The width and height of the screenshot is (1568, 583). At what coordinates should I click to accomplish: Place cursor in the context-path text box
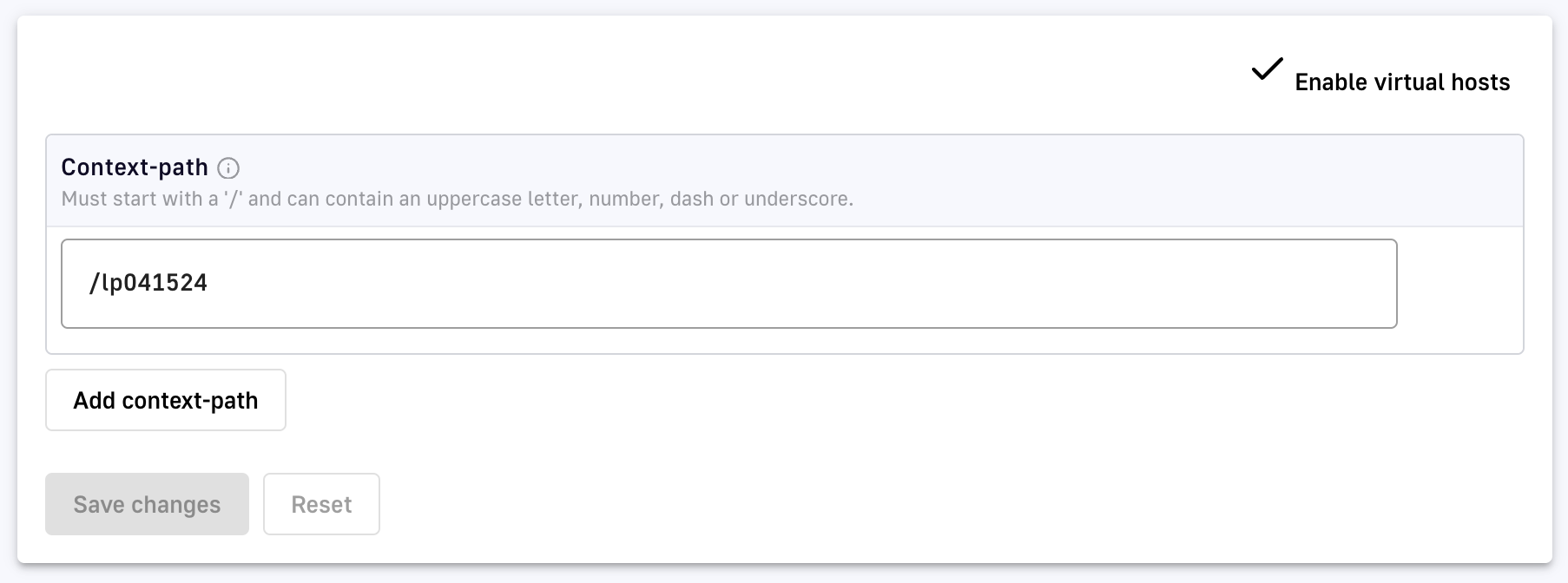(x=728, y=284)
